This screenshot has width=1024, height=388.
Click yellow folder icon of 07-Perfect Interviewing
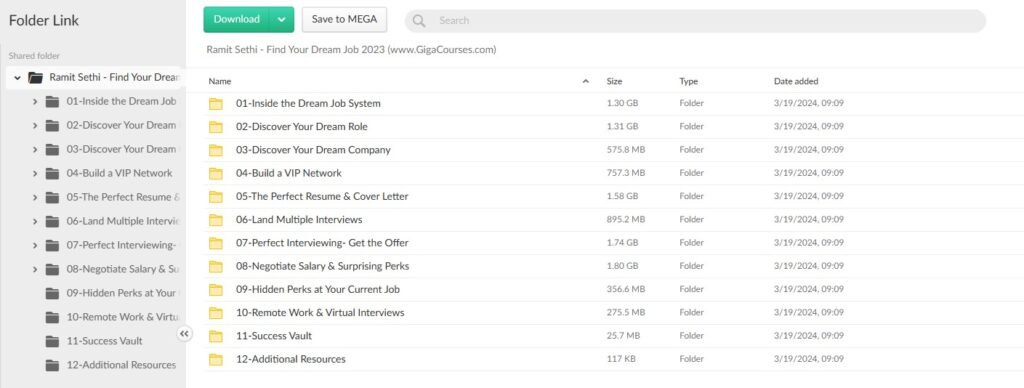point(216,243)
